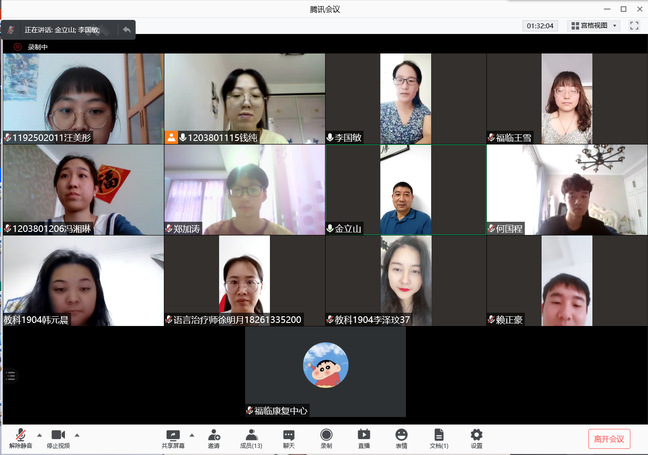648x455 pixels.
Task: Expand video options arrow beside 停止视频
Action: click(x=77, y=435)
